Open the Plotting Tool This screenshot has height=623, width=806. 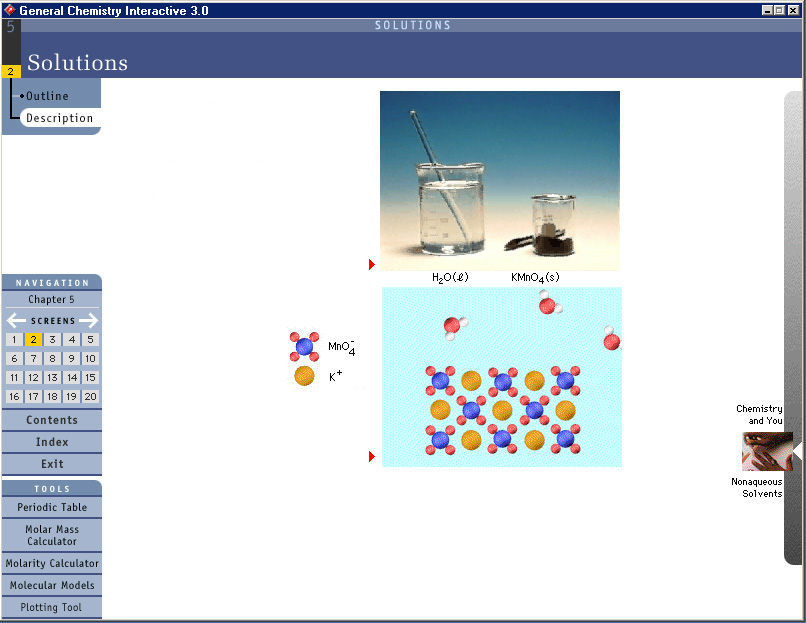(52, 607)
